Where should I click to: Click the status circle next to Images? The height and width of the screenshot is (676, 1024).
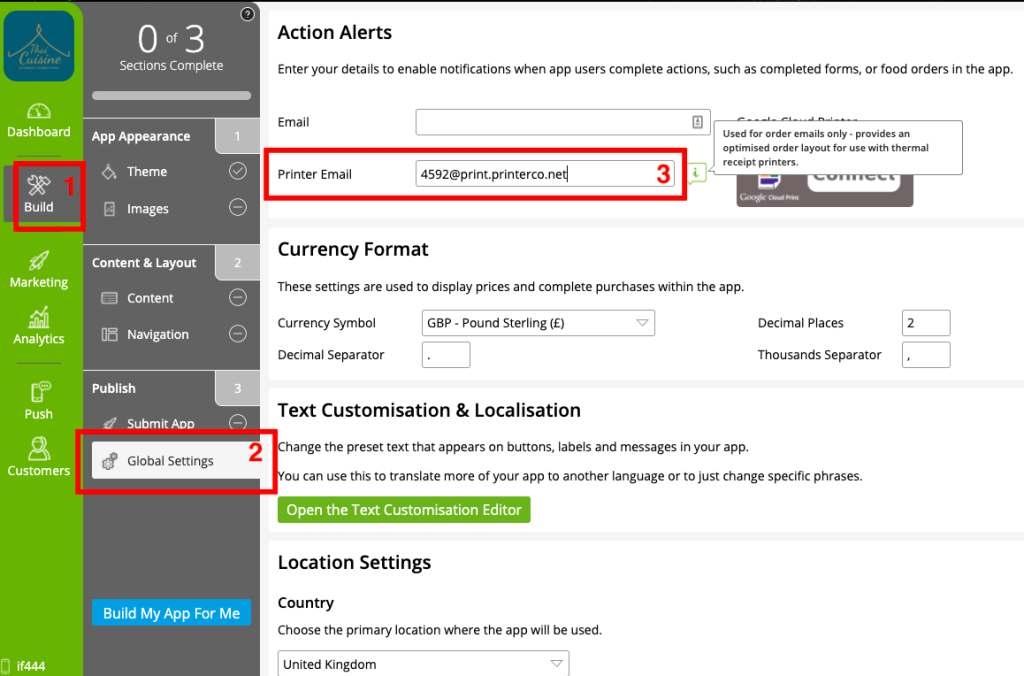(x=237, y=208)
